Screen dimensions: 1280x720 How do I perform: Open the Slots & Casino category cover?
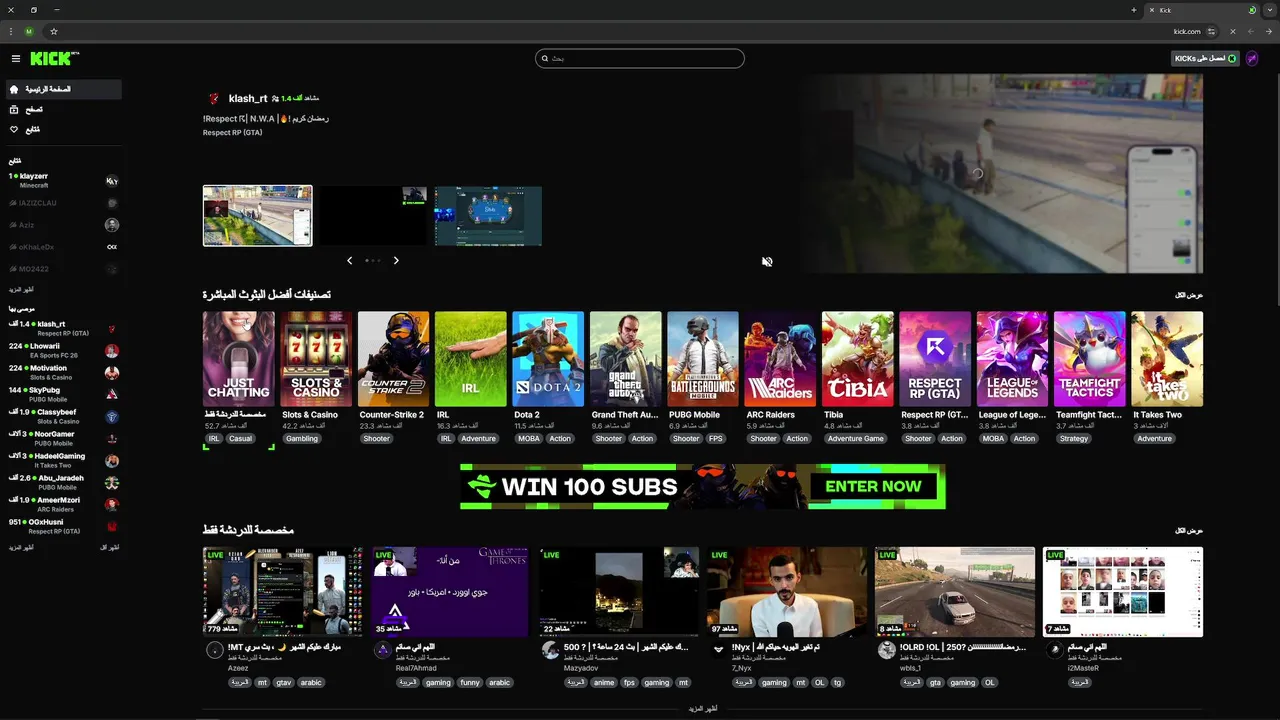[316, 359]
